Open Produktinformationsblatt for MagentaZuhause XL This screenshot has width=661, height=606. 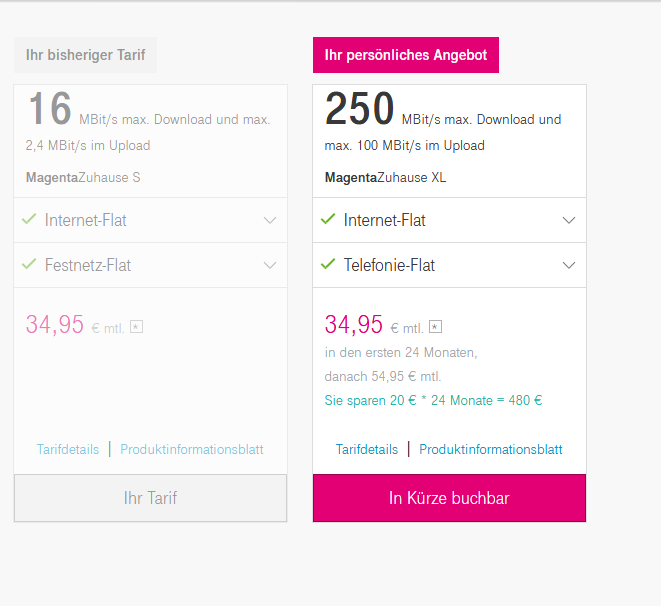tap(491, 450)
